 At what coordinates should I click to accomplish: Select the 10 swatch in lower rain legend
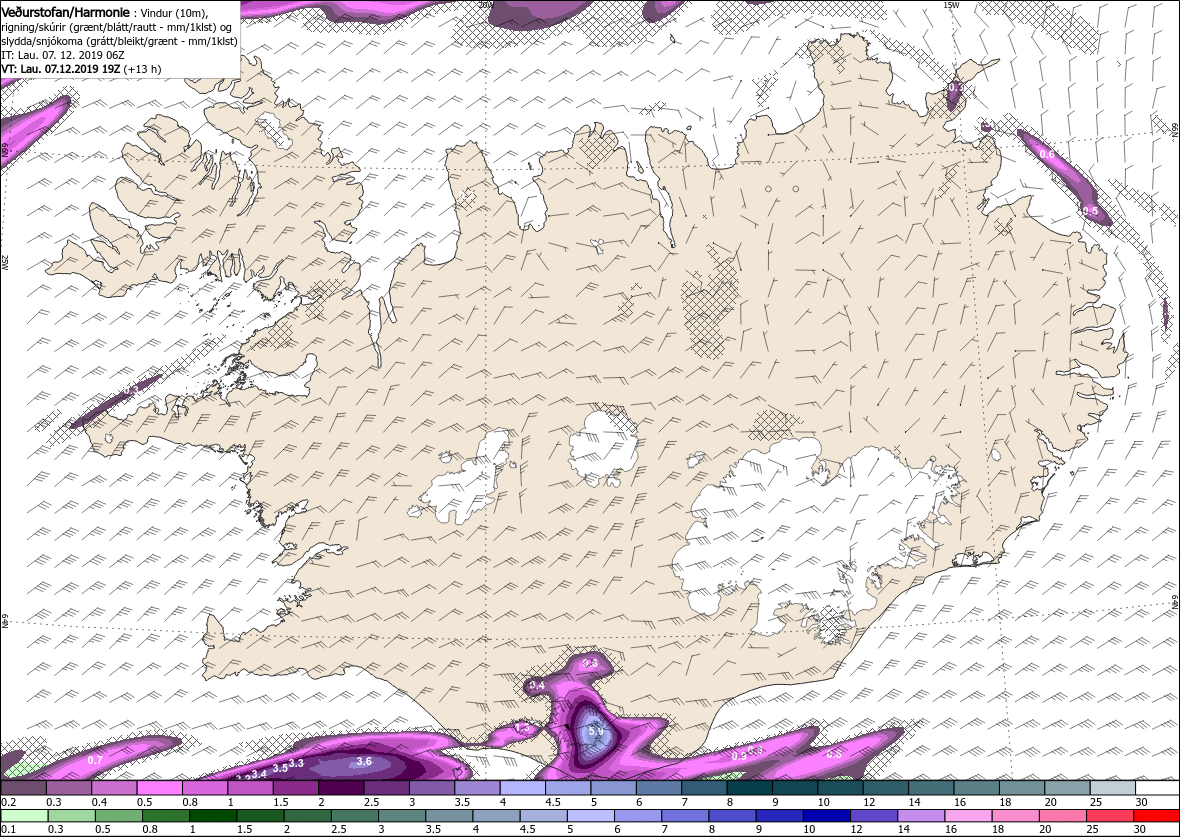pos(826,816)
